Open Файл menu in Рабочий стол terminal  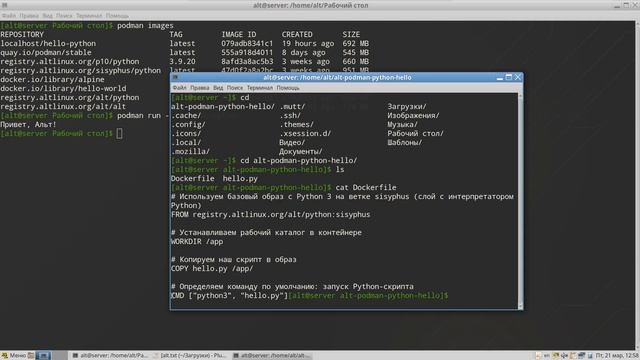9,16
